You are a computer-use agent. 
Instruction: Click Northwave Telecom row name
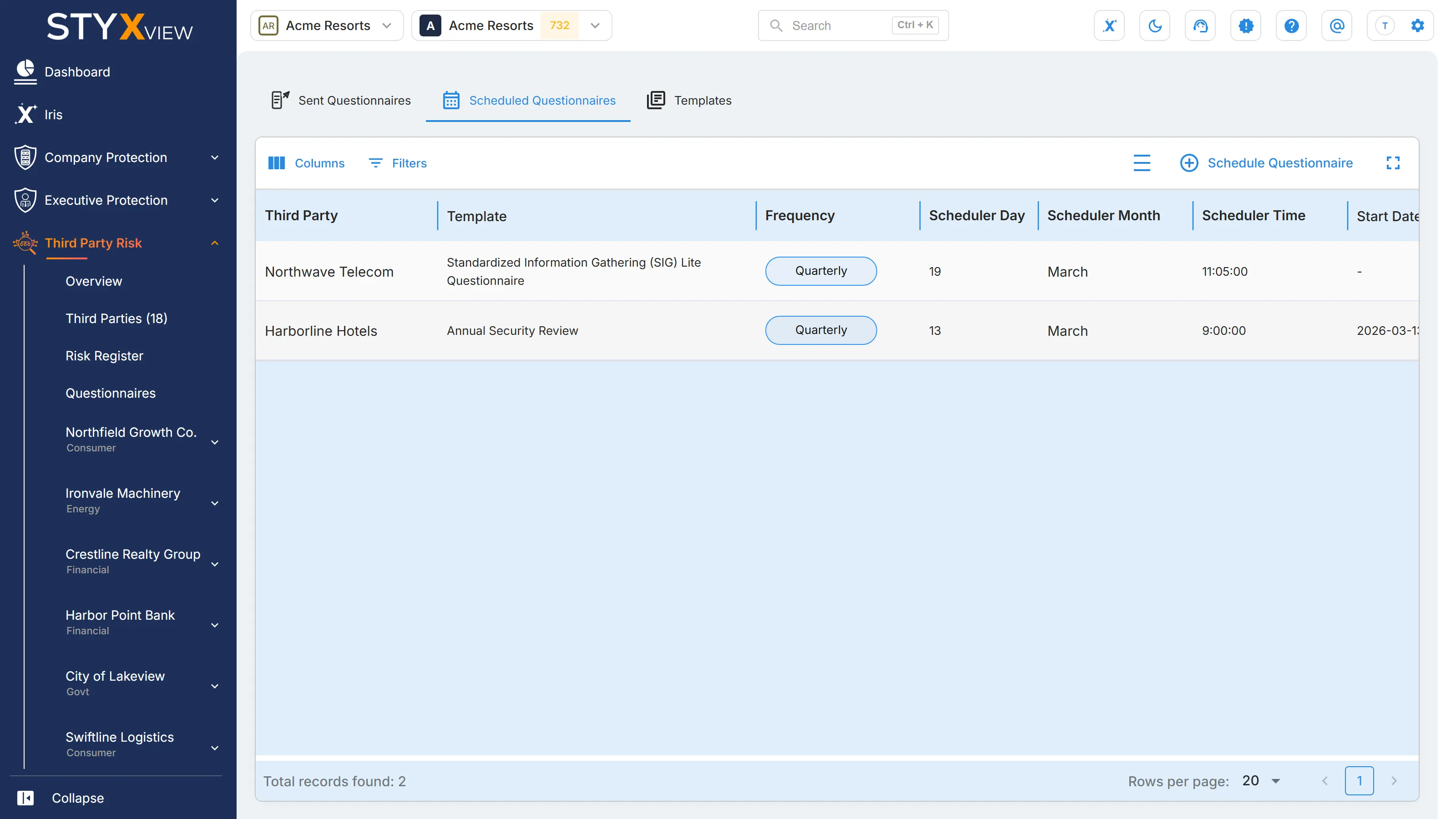(x=329, y=272)
